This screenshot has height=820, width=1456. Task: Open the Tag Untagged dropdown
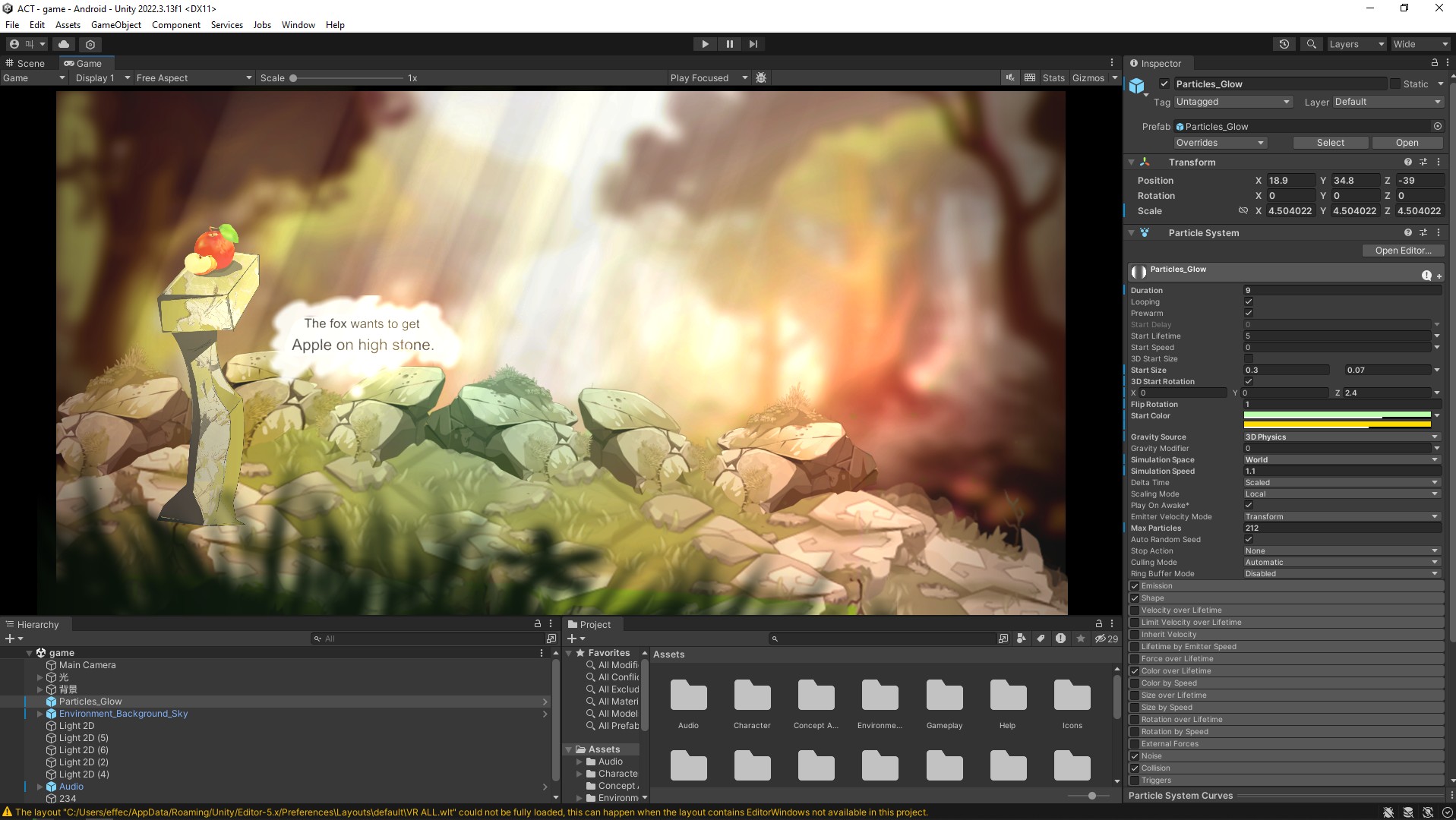tap(1232, 102)
